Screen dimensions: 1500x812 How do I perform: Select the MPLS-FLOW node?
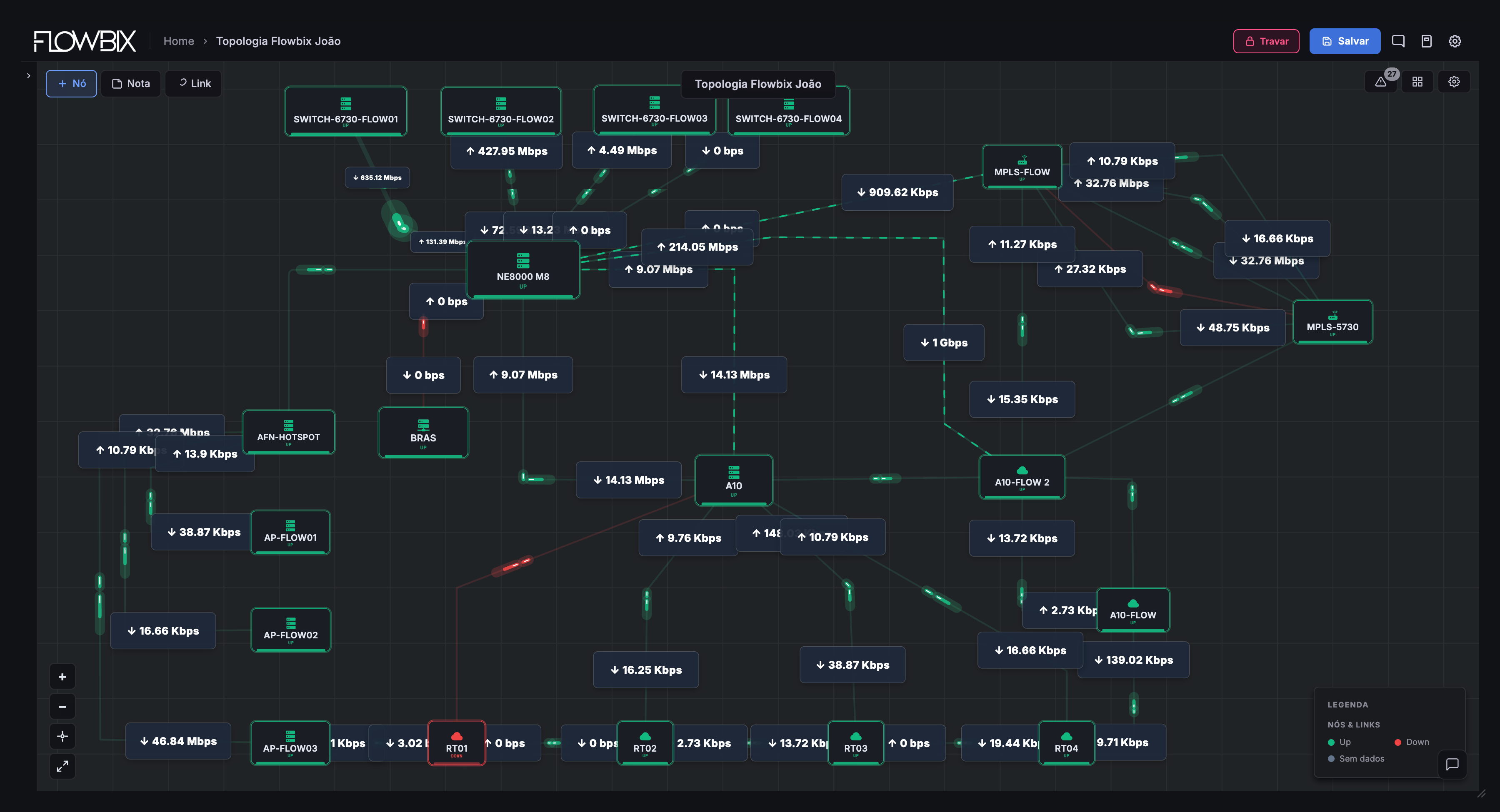click(x=1022, y=167)
